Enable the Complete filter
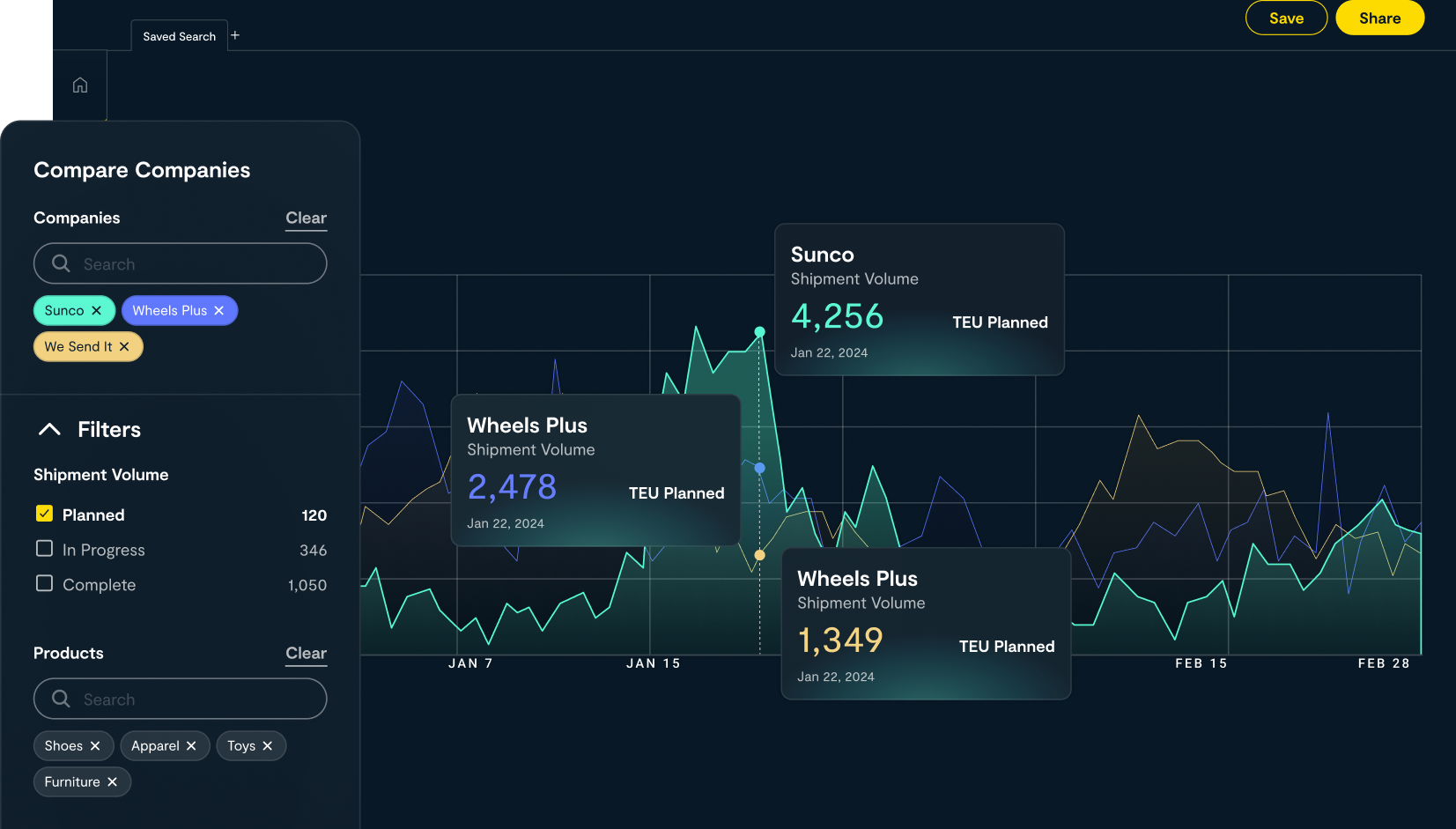 pos(44,582)
